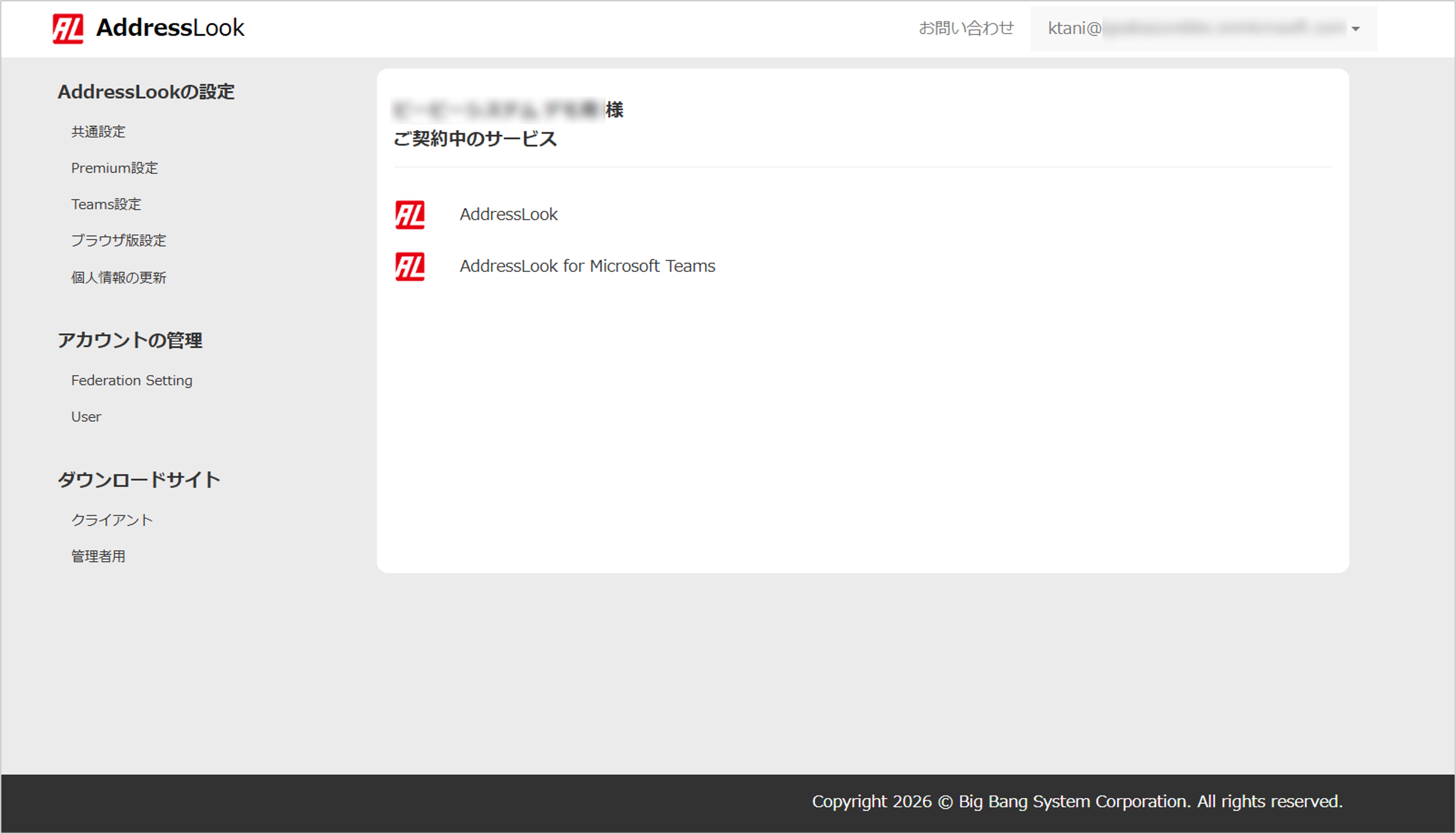
Task: Click the AddressLook for Microsoft Teams icon
Action: click(410, 266)
